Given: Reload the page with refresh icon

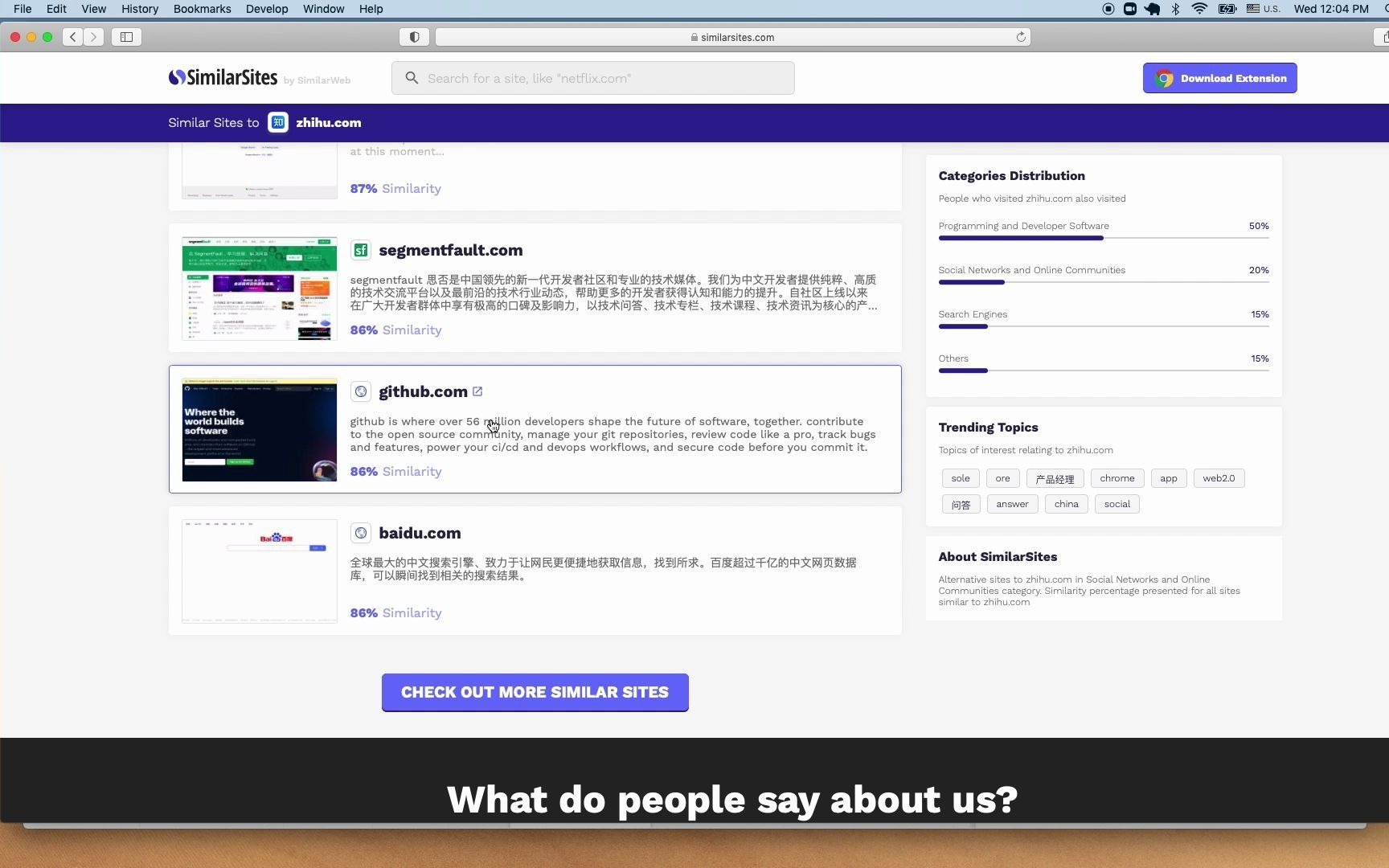Looking at the screenshot, I should [x=1021, y=37].
